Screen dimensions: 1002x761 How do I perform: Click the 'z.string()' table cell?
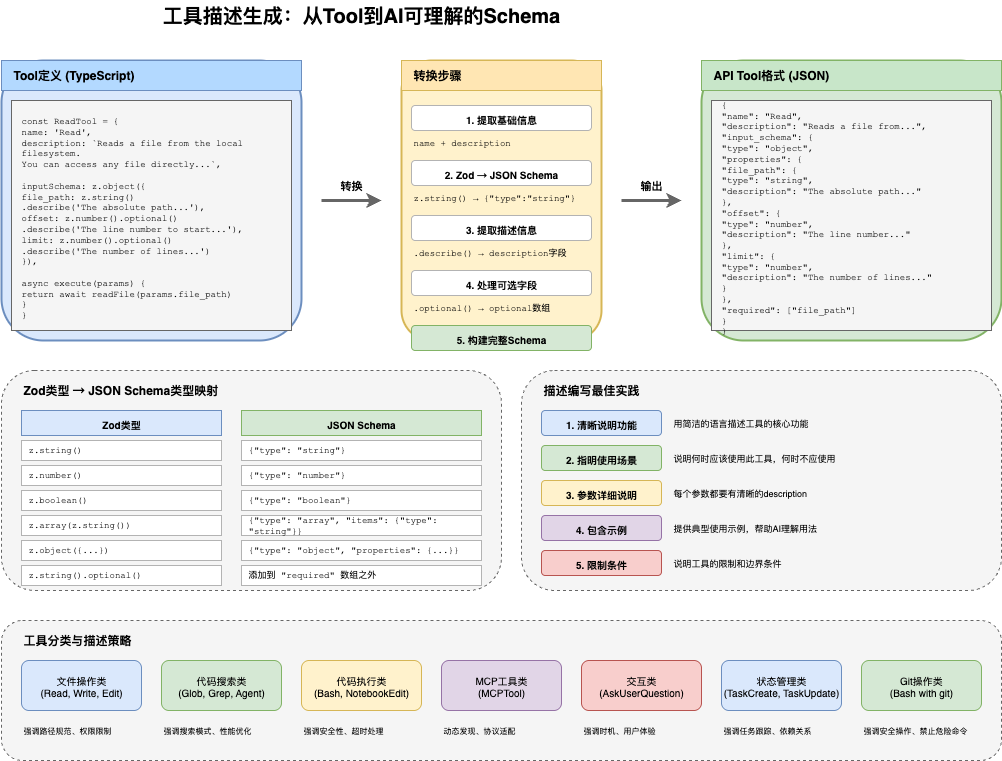tap(121, 450)
